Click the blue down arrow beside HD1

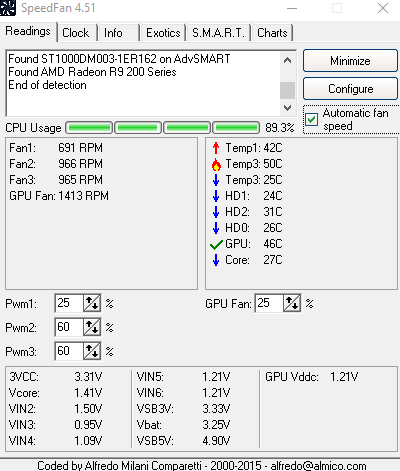[216, 196]
